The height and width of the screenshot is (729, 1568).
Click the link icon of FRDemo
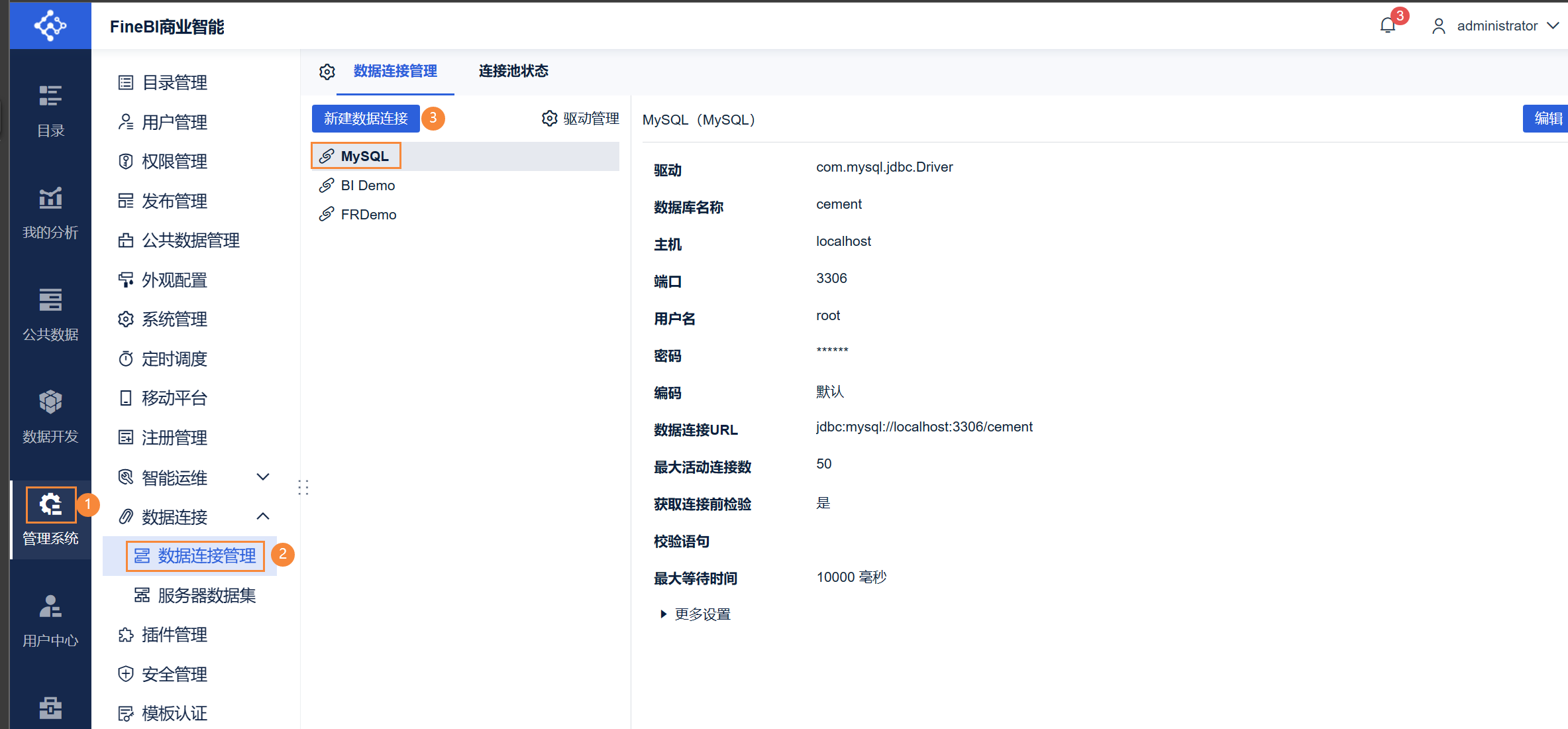(x=327, y=214)
